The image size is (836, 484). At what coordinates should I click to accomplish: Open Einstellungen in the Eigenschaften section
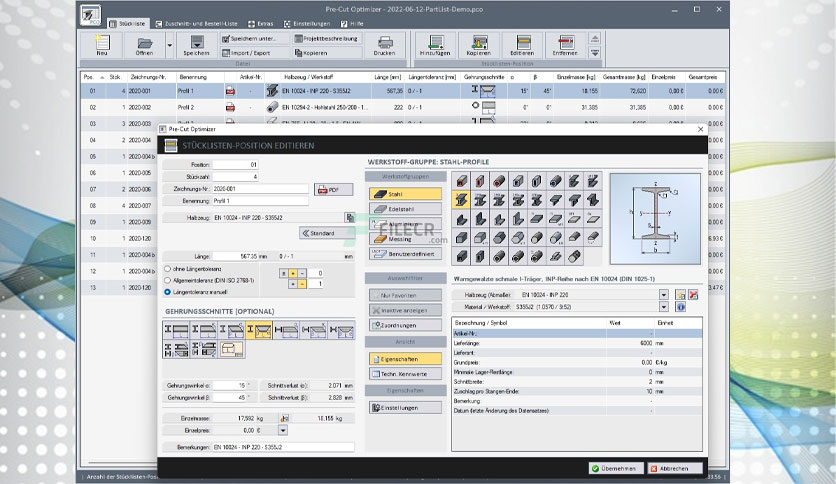click(405, 408)
